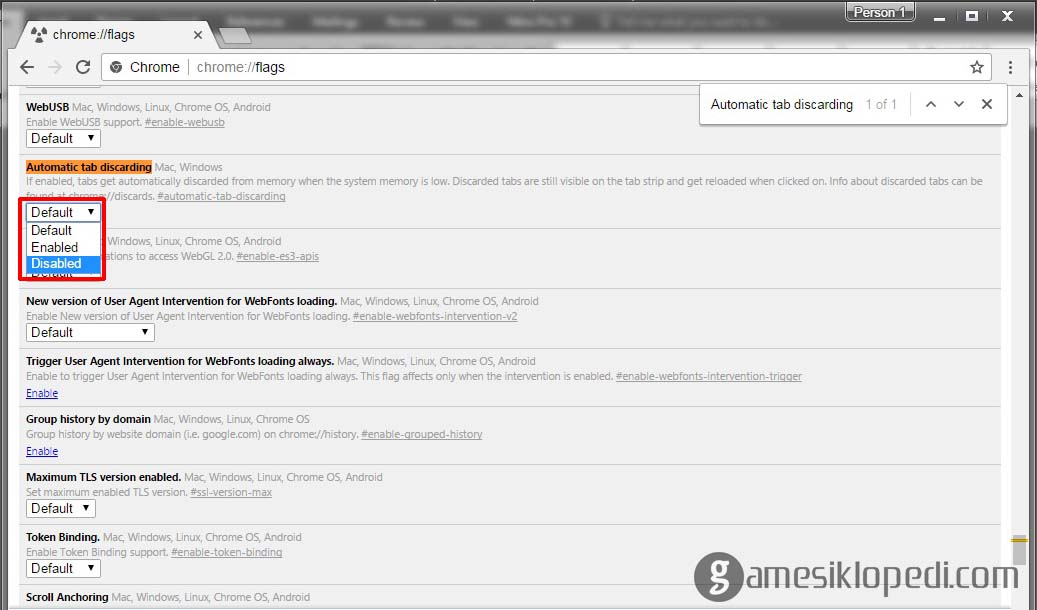Open the #ssl-version-max anchor link
This screenshot has width=1037, height=610.
231,492
